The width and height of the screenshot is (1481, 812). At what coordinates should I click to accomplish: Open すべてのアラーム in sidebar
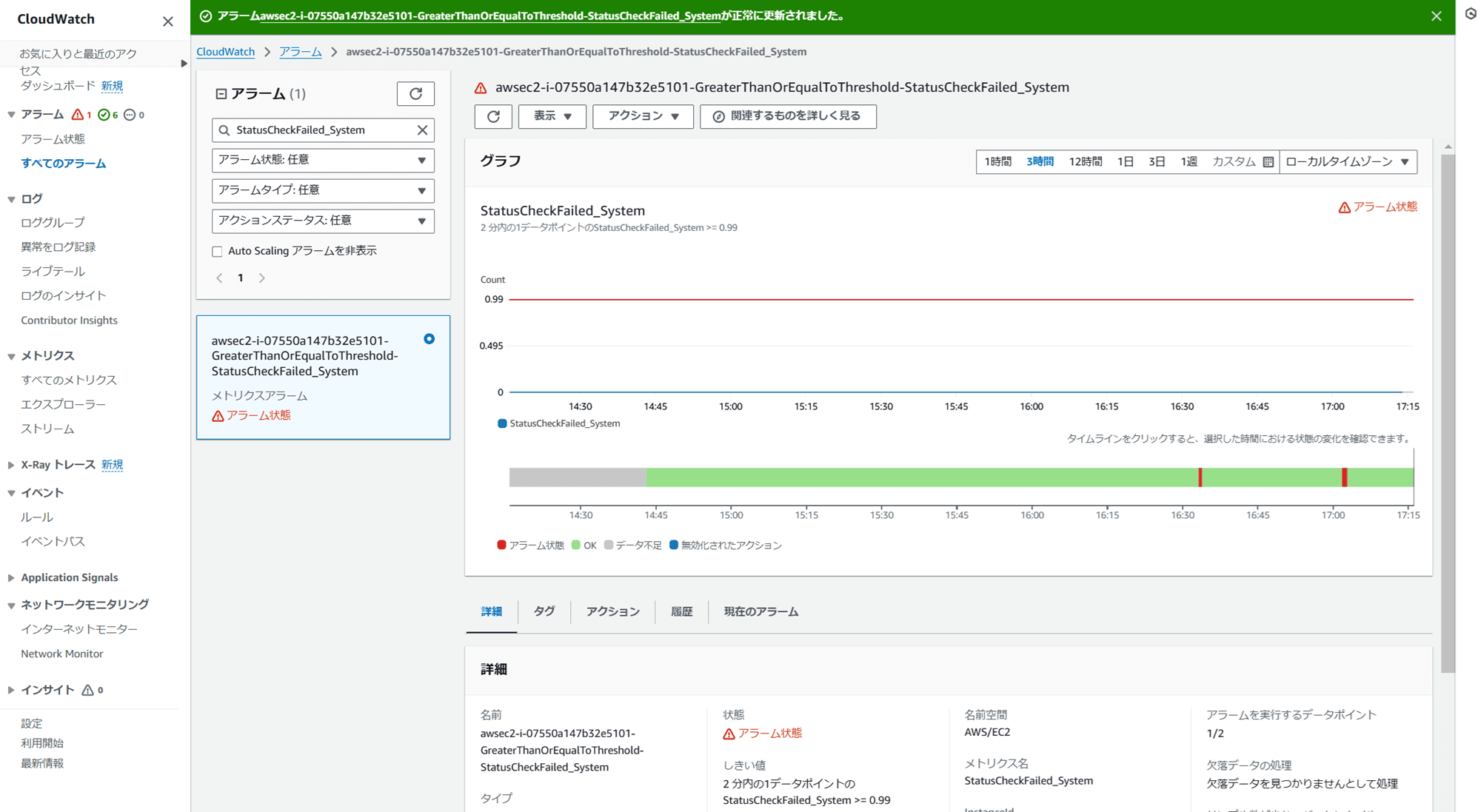tap(64, 164)
